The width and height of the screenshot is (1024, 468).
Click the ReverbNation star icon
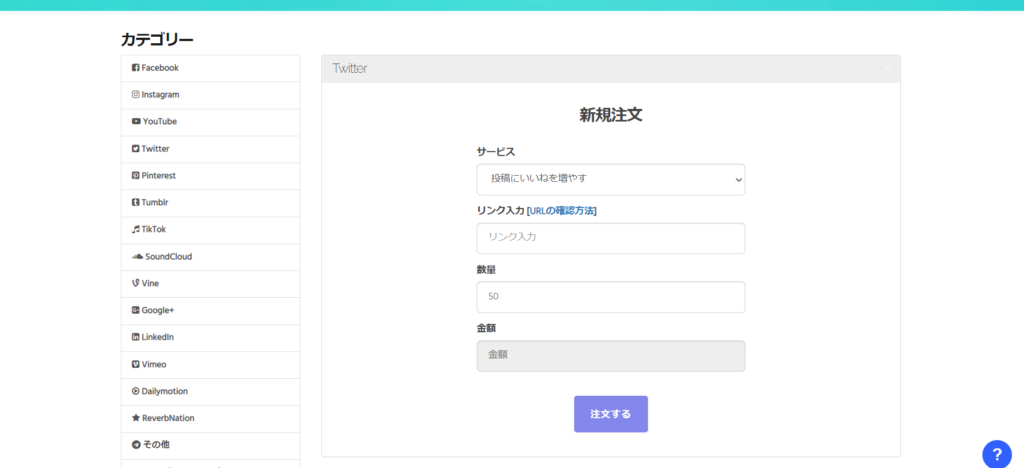[136, 418]
